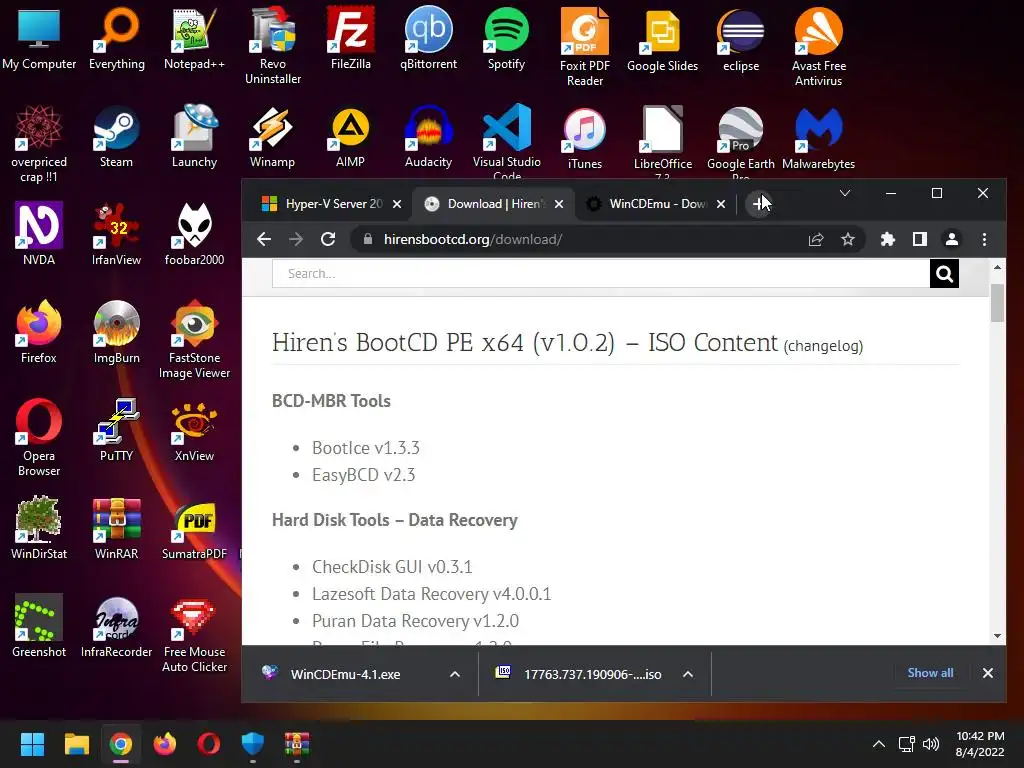Image resolution: width=1024 pixels, height=768 pixels.
Task: Close the WinCDEmu tab
Action: 721,204
